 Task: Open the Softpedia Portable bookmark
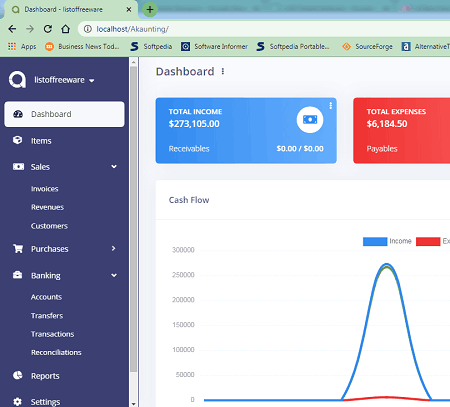[x=293, y=46]
